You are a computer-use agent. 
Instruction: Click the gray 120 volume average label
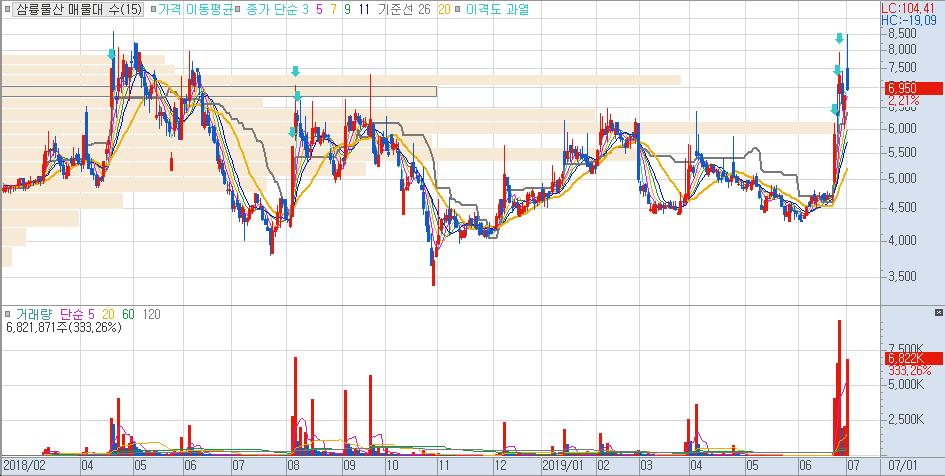pyautogui.click(x=152, y=314)
